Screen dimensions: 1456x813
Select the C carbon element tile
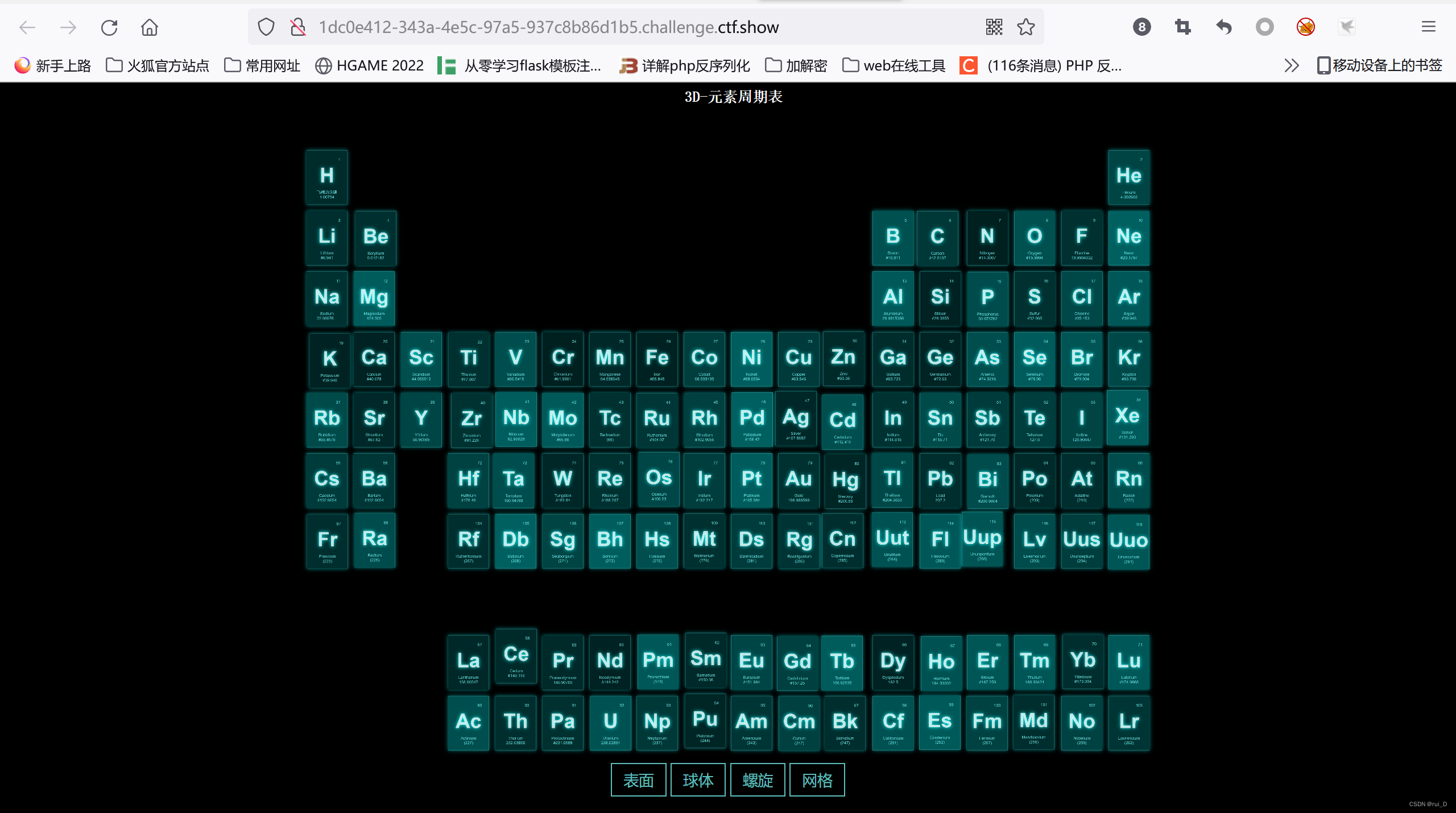[937, 238]
